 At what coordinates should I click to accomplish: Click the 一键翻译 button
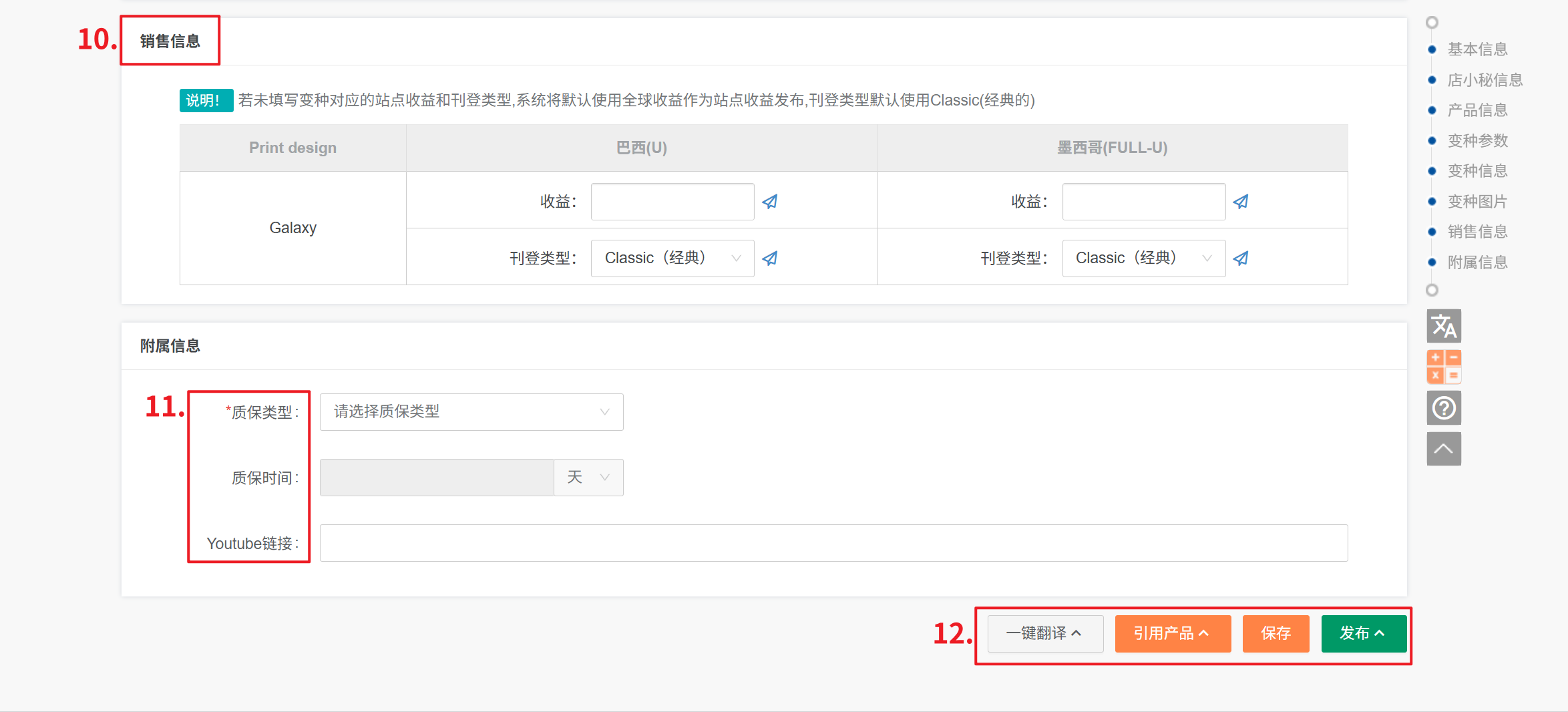1044,633
